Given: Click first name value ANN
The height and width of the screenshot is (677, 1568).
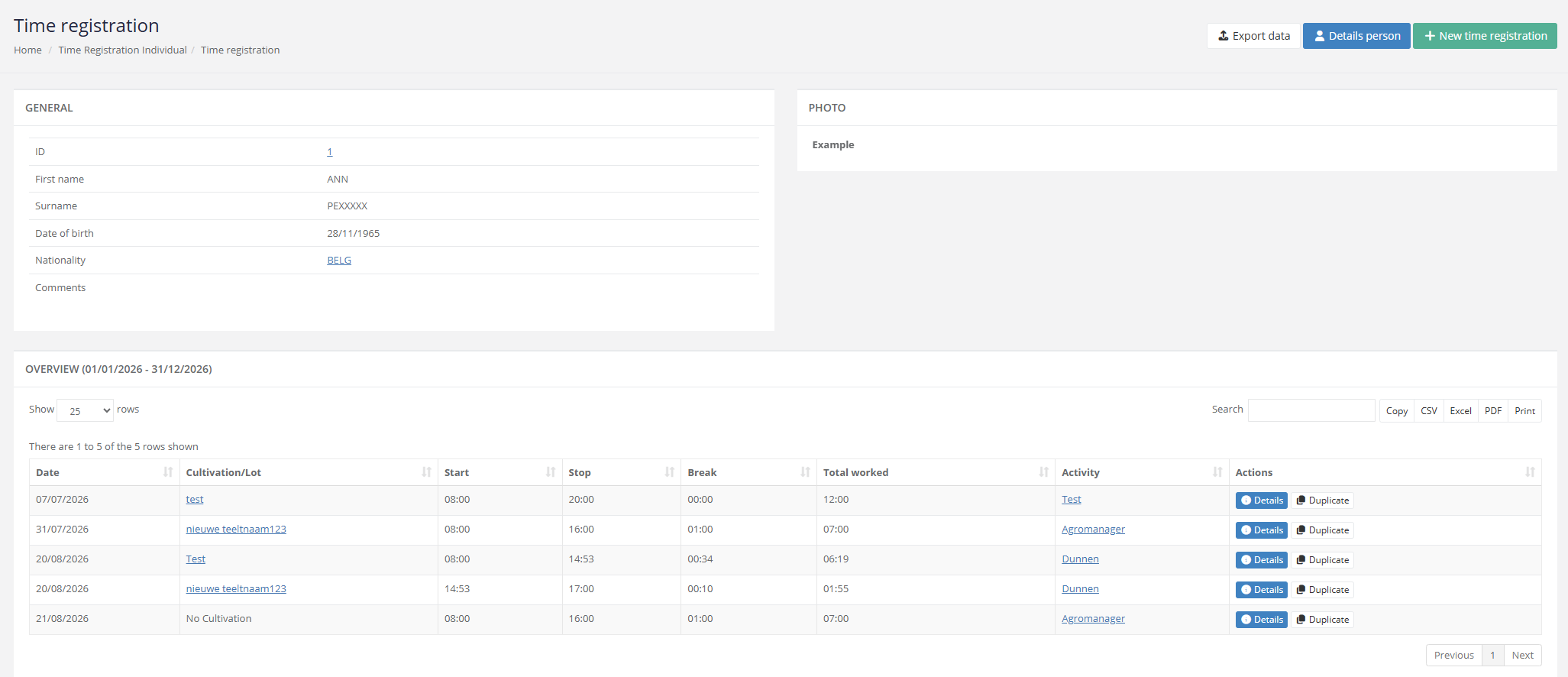Looking at the screenshot, I should pos(338,179).
